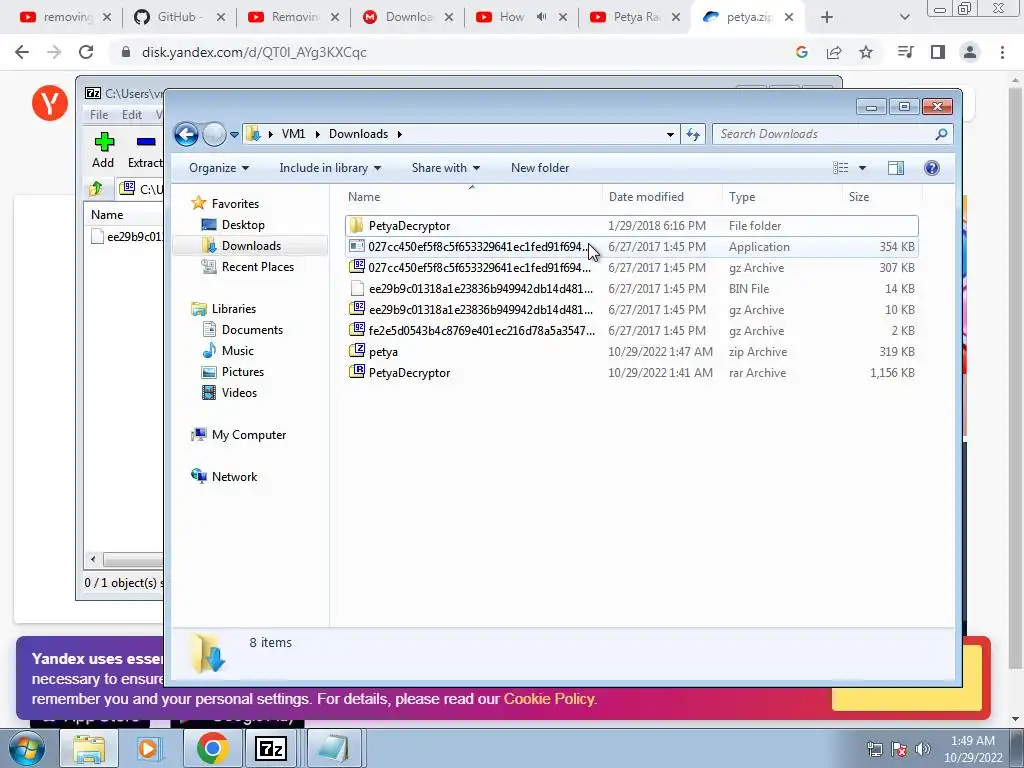The image size is (1024, 768).
Task: Select the ee29b9c0 gz Archive file
Action: tap(632, 310)
